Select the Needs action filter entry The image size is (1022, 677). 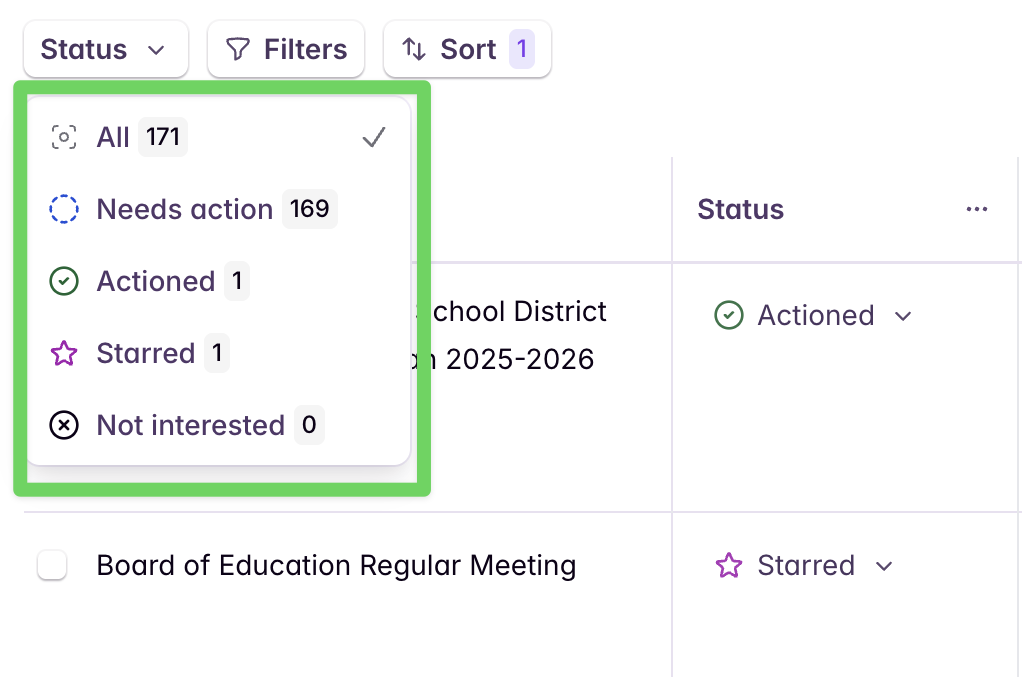pos(184,209)
